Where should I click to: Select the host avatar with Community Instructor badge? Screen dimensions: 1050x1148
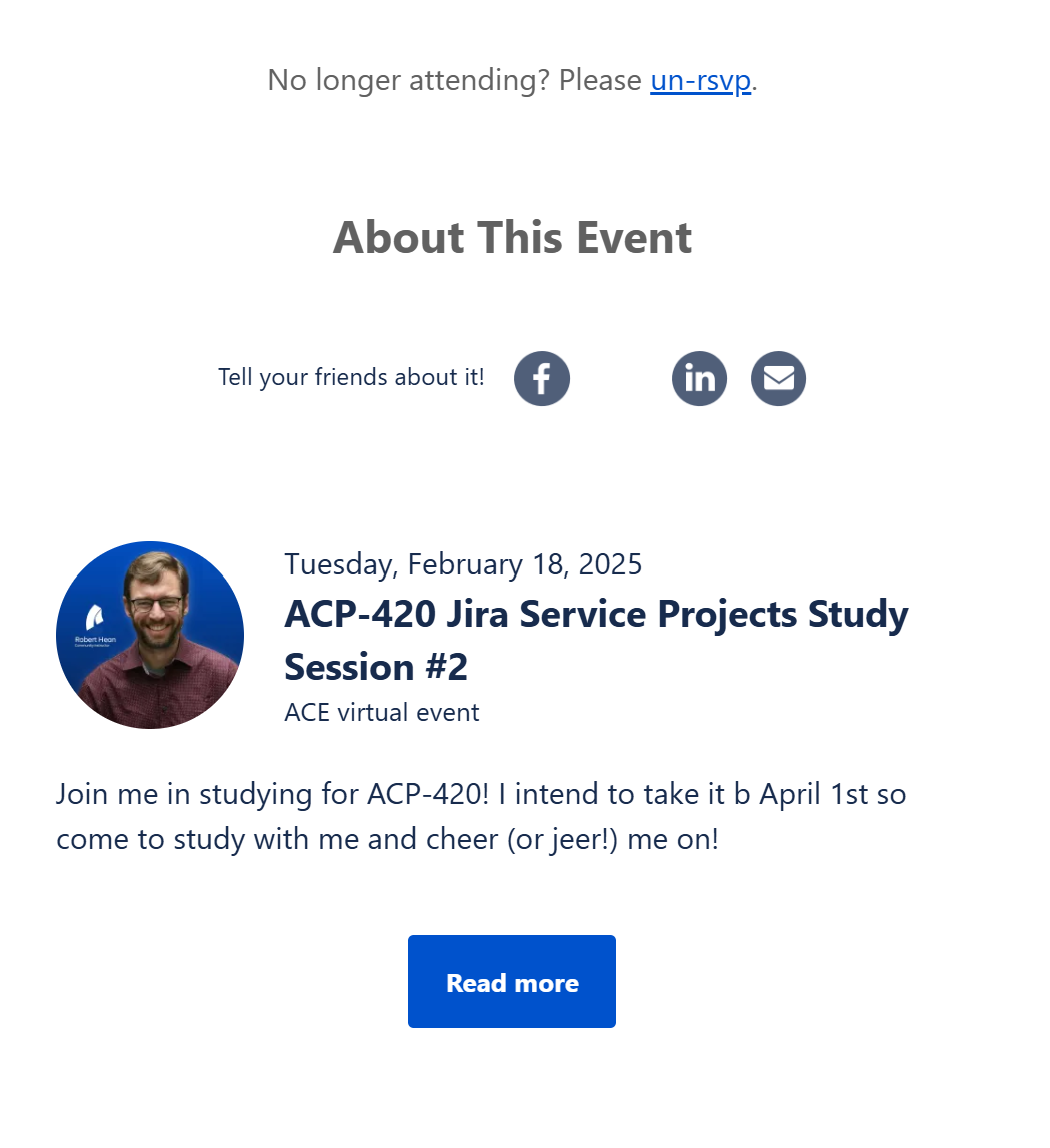[149, 634]
